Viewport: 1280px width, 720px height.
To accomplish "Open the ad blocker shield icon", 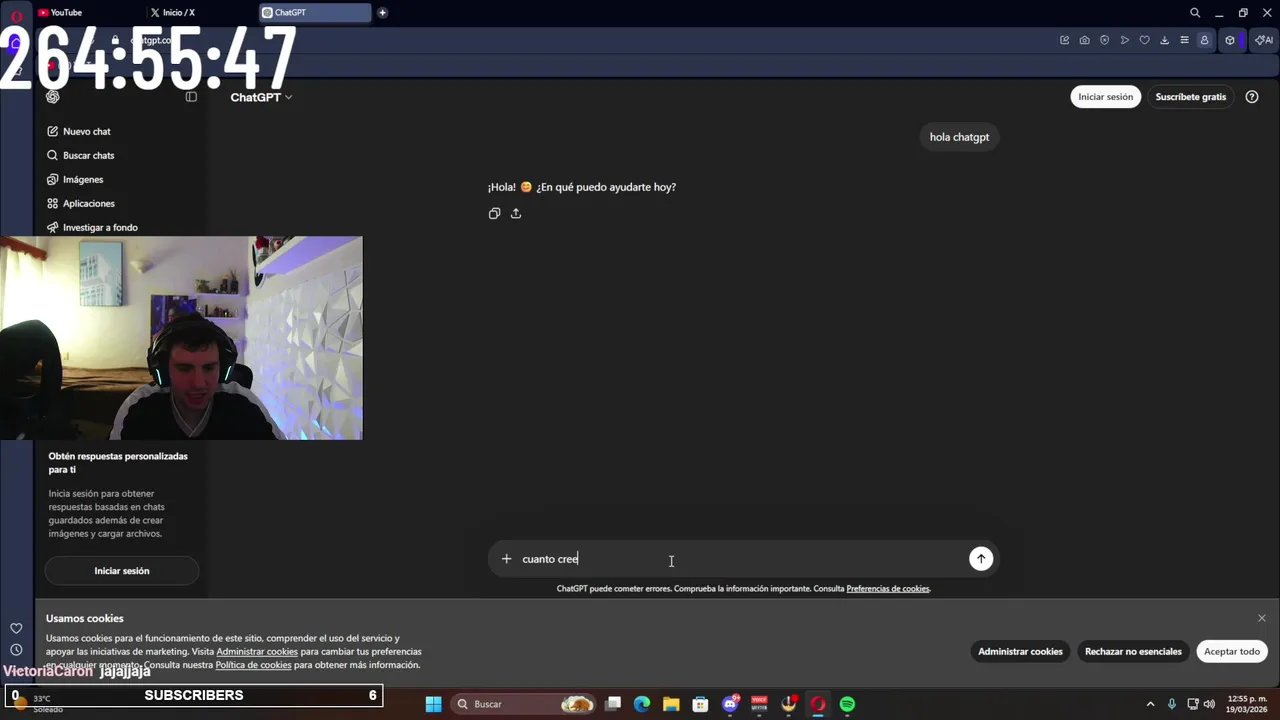I will (1105, 40).
